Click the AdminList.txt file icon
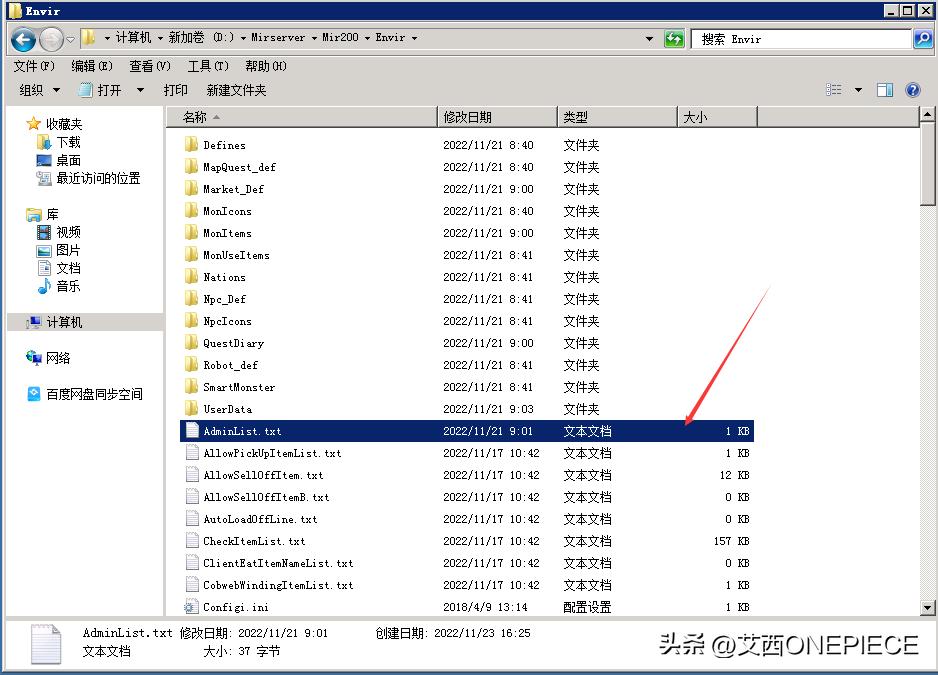 (x=192, y=431)
